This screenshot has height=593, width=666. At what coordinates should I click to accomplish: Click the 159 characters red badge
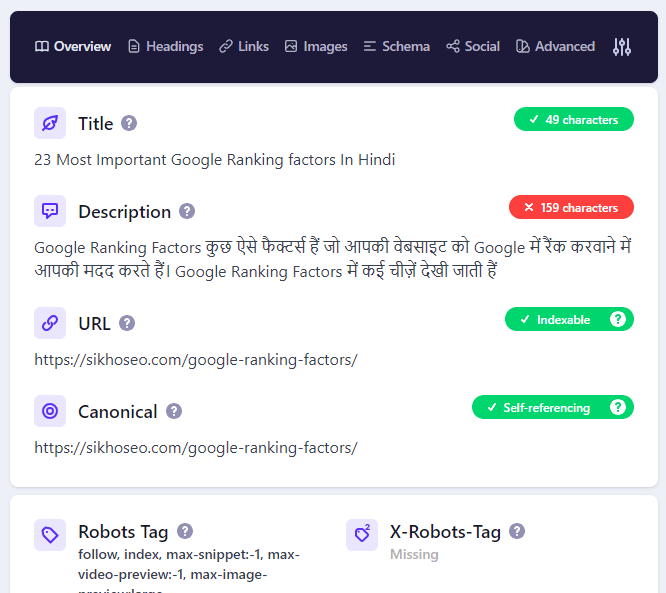click(571, 207)
